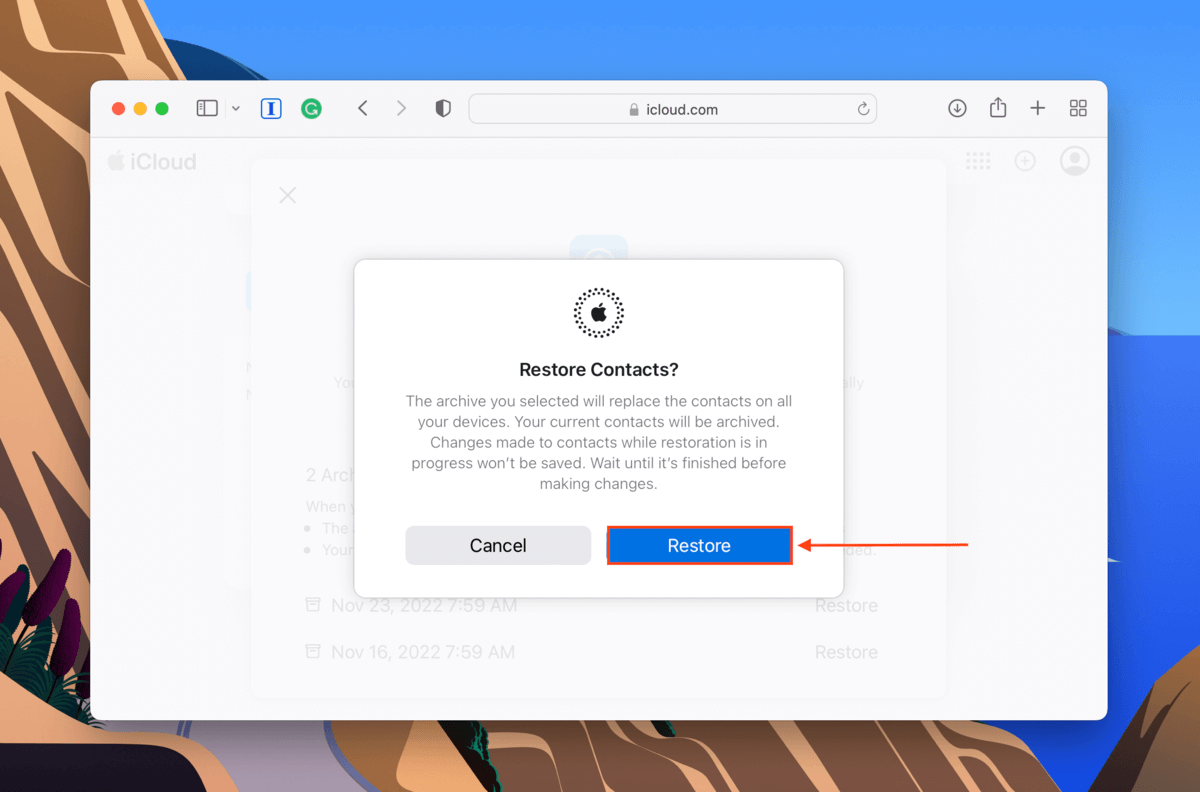
Task: Select the Nov 23, 2022 7:59 AM entry
Action: click(x=424, y=606)
